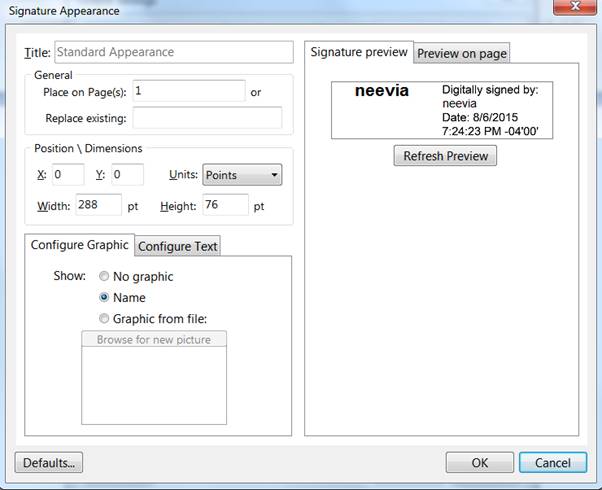Choose Graphic from file option
Screen dimensions: 602x490
point(104,318)
